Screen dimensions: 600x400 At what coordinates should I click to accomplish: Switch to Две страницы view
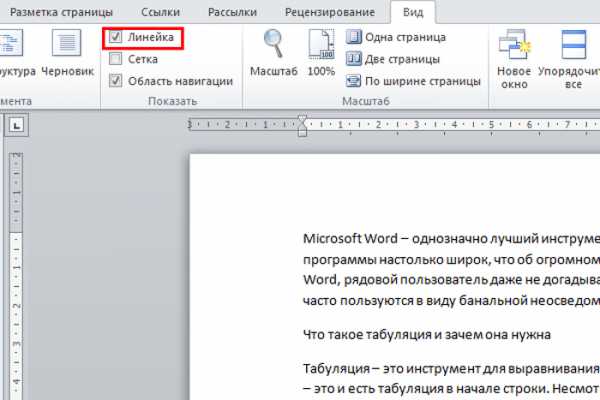(393, 59)
